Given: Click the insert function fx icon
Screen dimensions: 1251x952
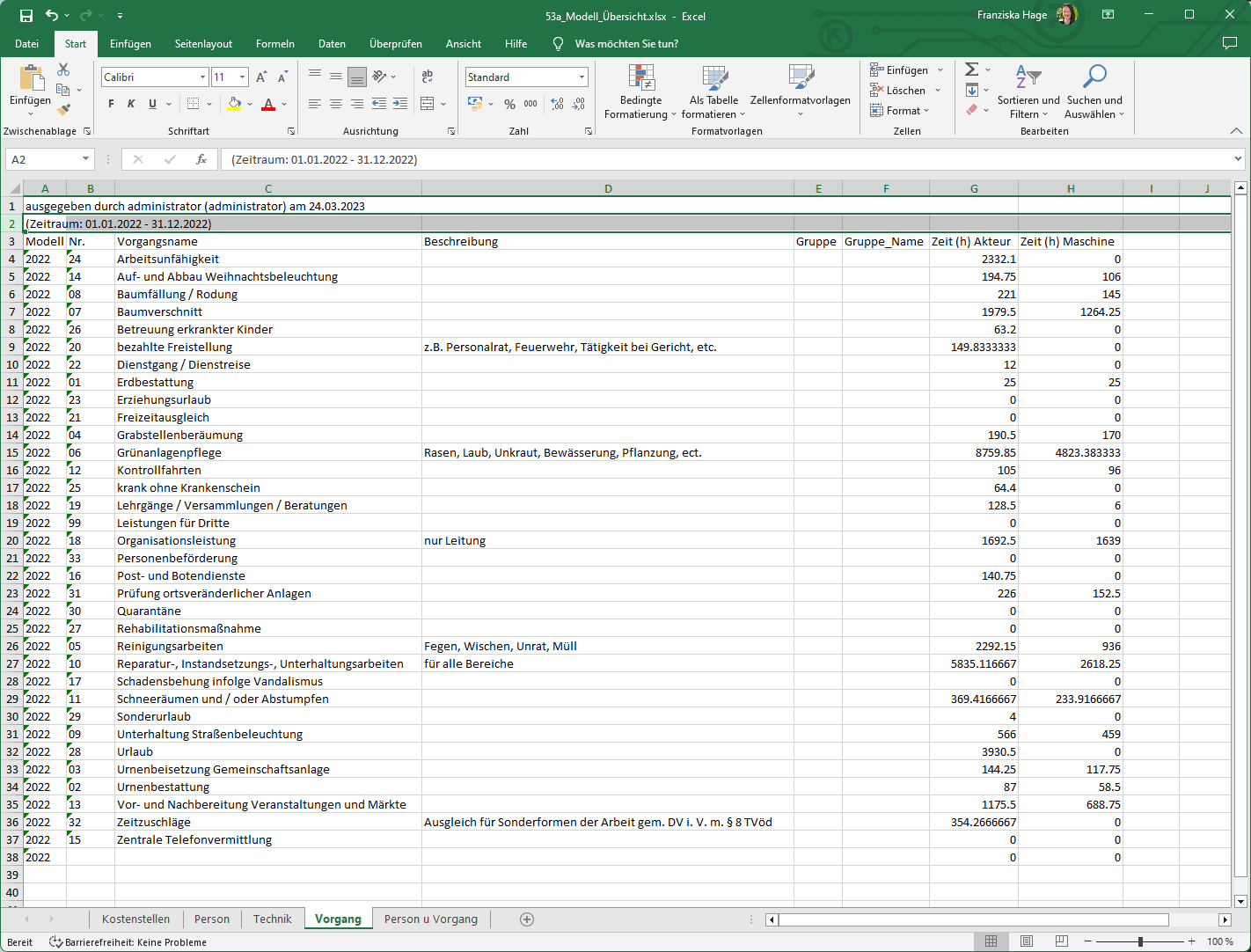Looking at the screenshot, I should [x=201, y=159].
